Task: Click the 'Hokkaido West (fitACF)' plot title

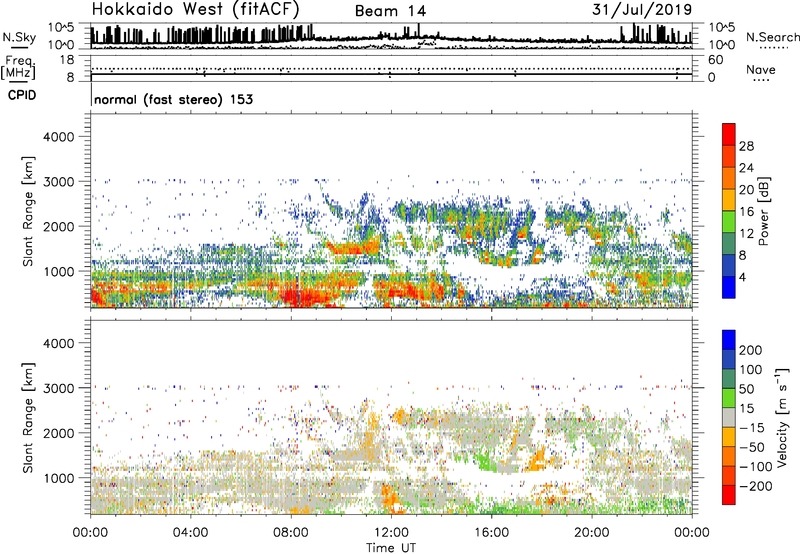Action: click(x=195, y=9)
